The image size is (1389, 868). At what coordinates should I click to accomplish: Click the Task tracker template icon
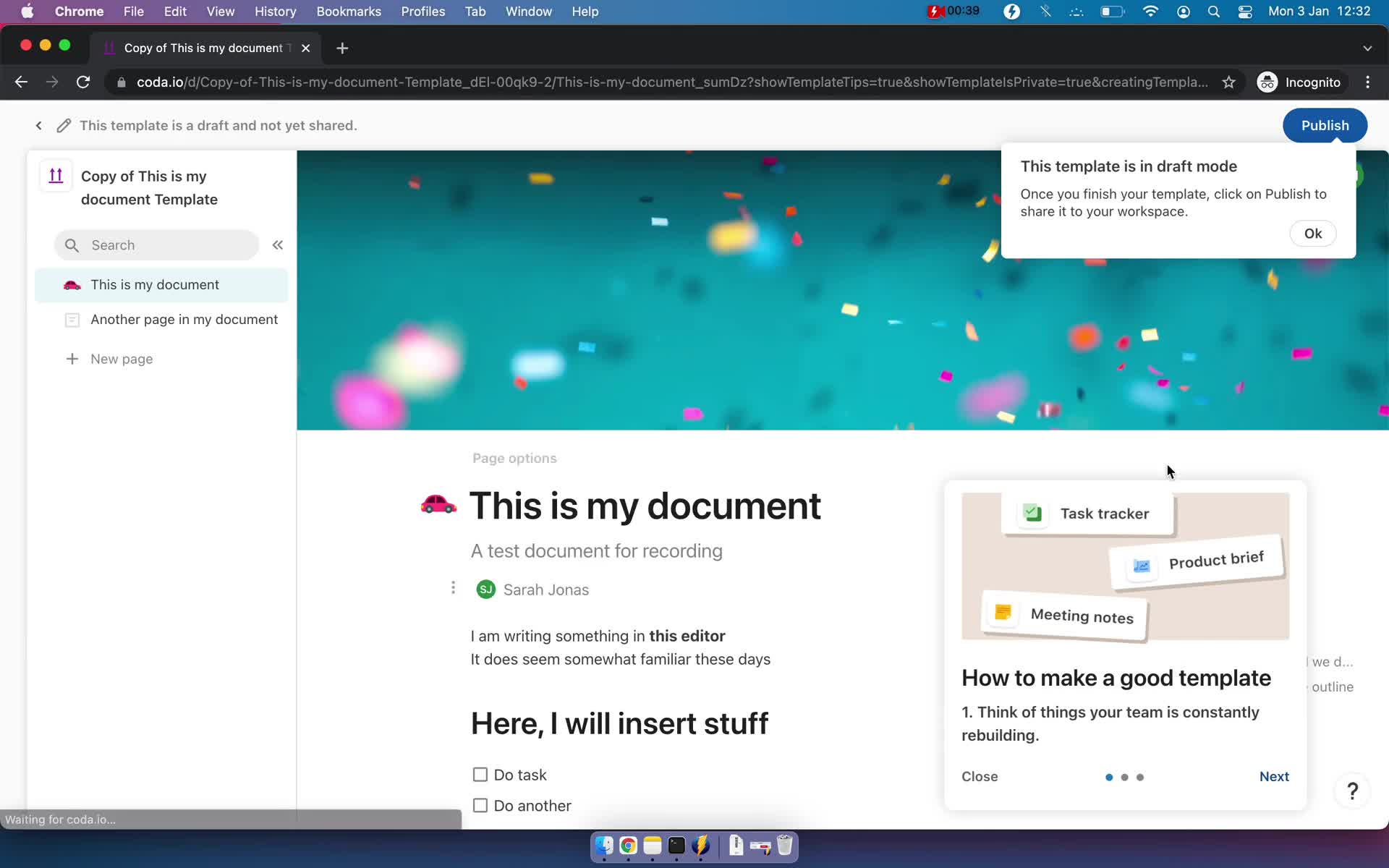tap(1031, 512)
